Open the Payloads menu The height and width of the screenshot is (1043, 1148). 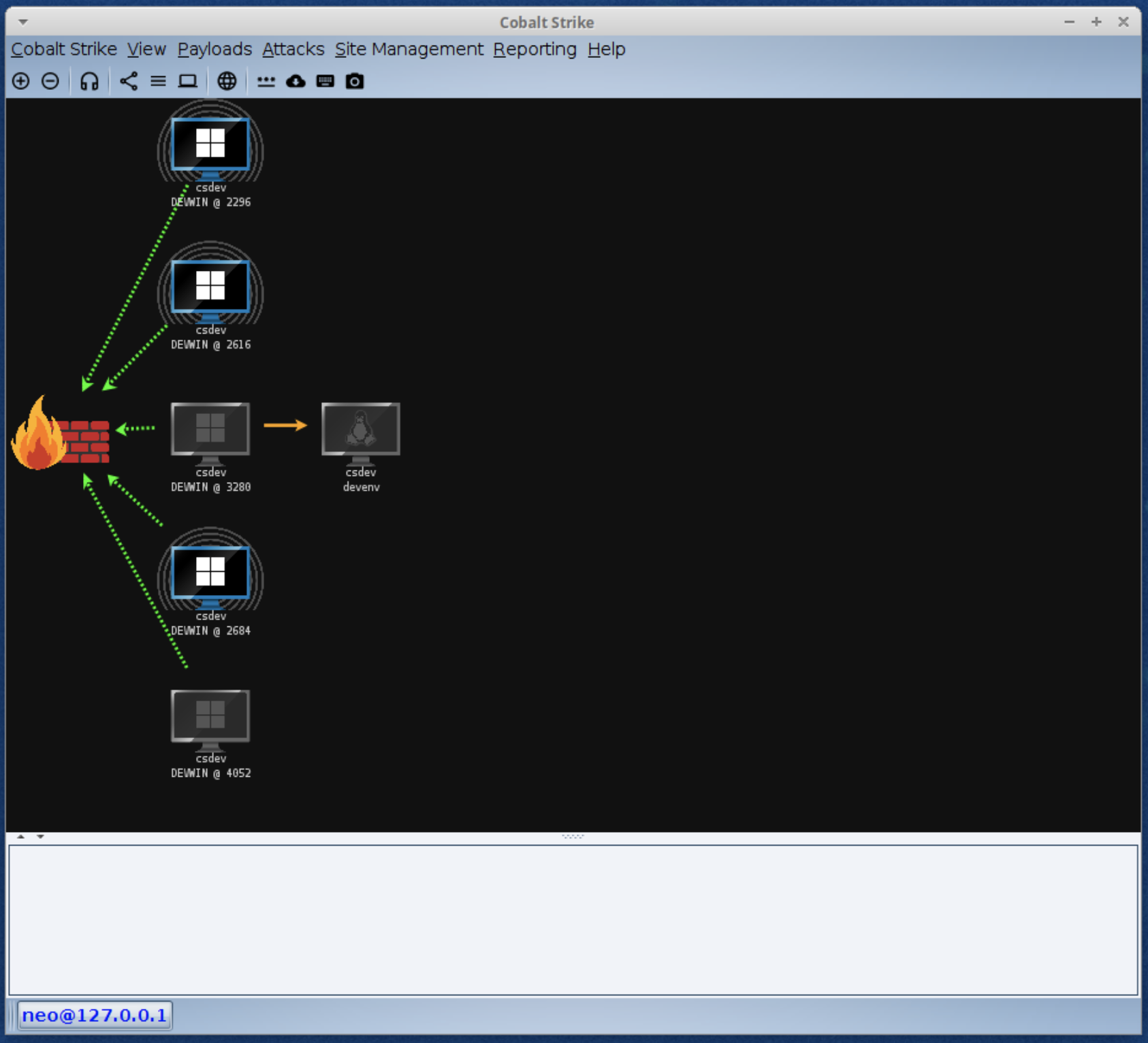(x=214, y=50)
